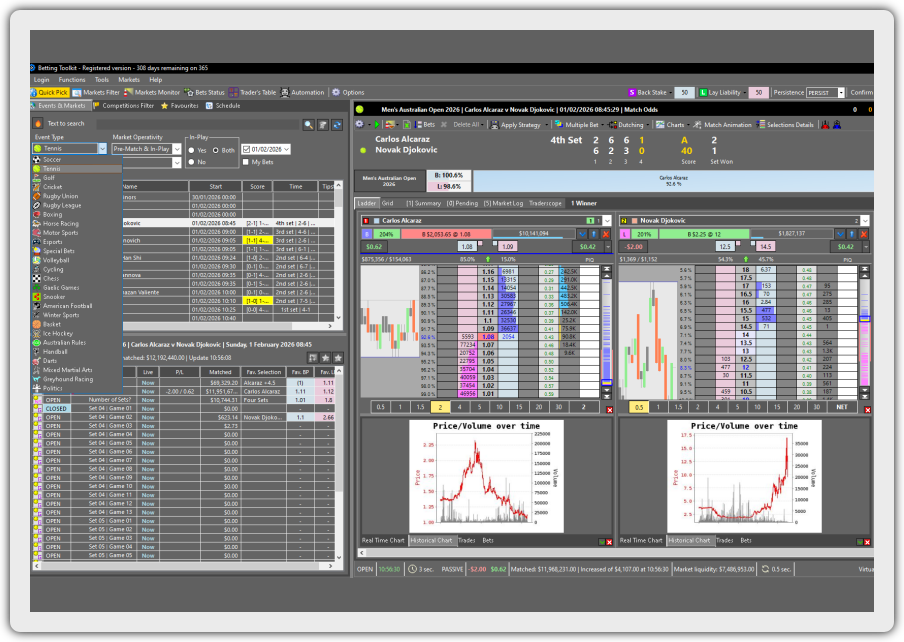Select stake 0.5 on Djokovic ladder stake row

(639, 407)
